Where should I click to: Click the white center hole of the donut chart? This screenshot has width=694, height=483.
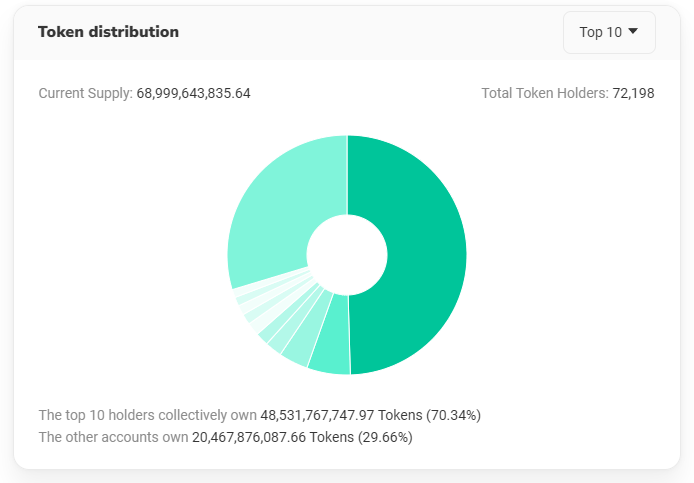[347, 255]
